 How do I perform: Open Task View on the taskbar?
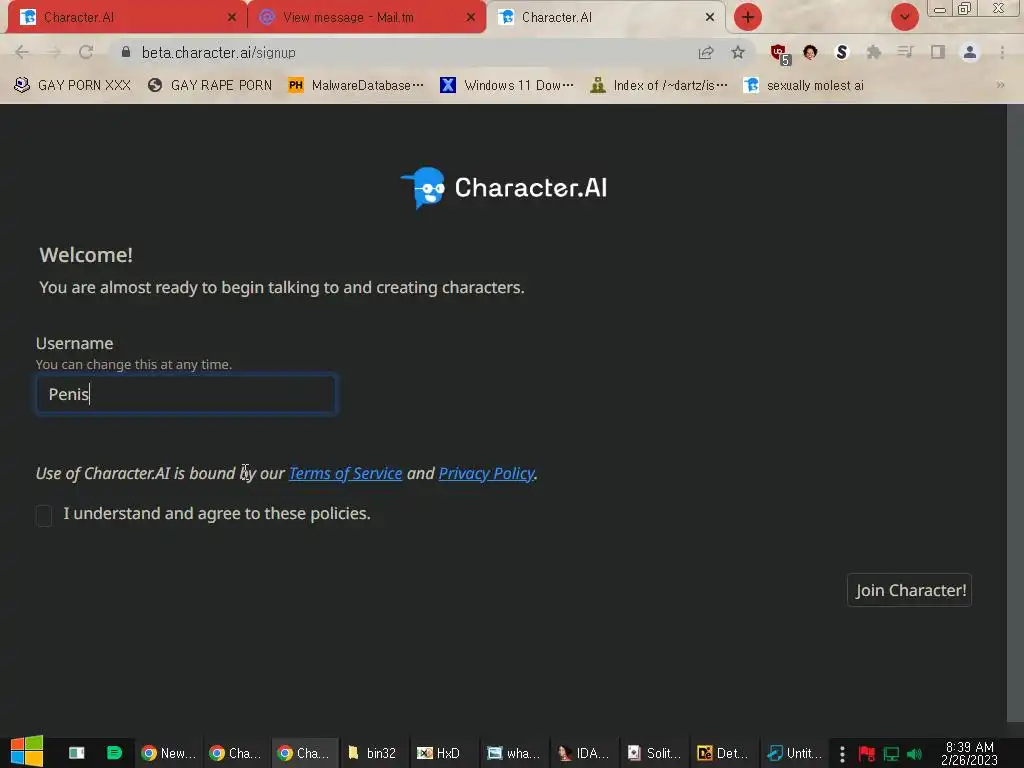76,753
